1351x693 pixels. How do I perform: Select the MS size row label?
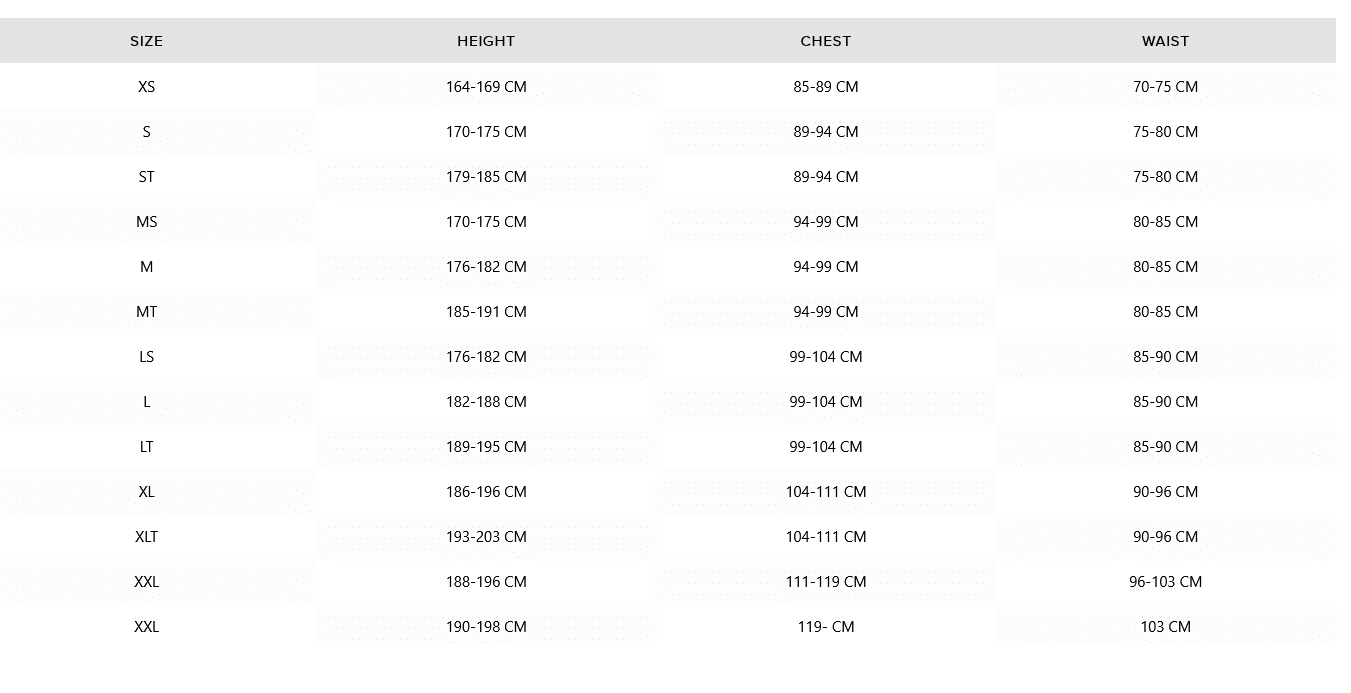click(146, 222)
